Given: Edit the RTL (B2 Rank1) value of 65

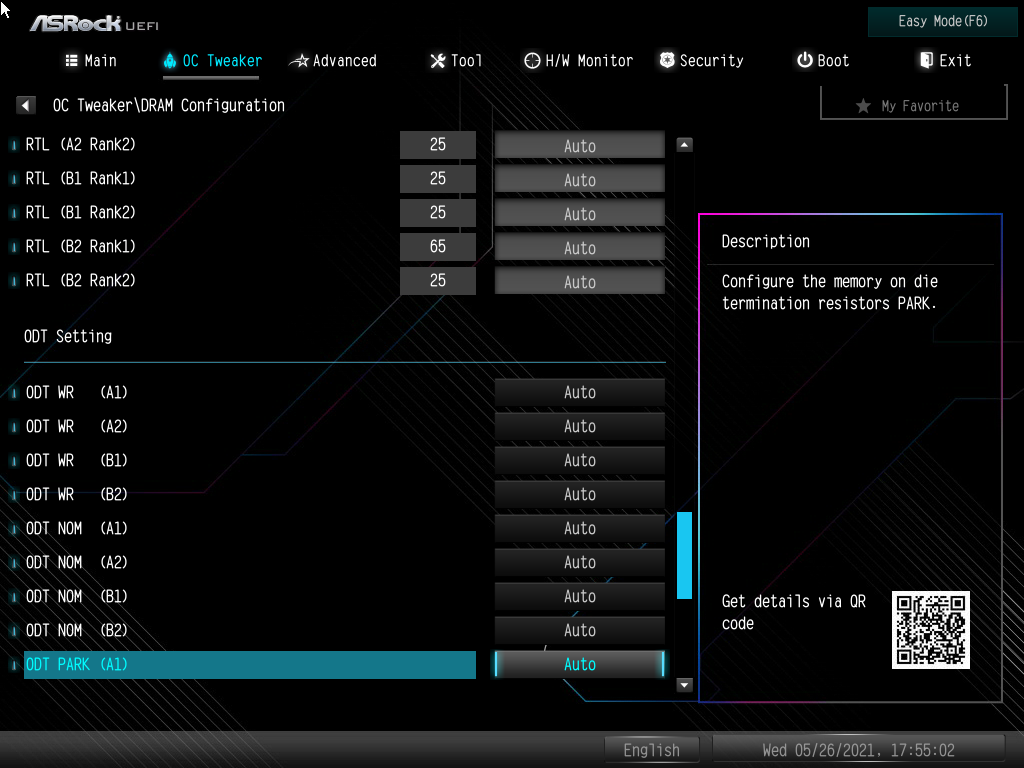Looking at the screenshot, I should pos(437,246).
